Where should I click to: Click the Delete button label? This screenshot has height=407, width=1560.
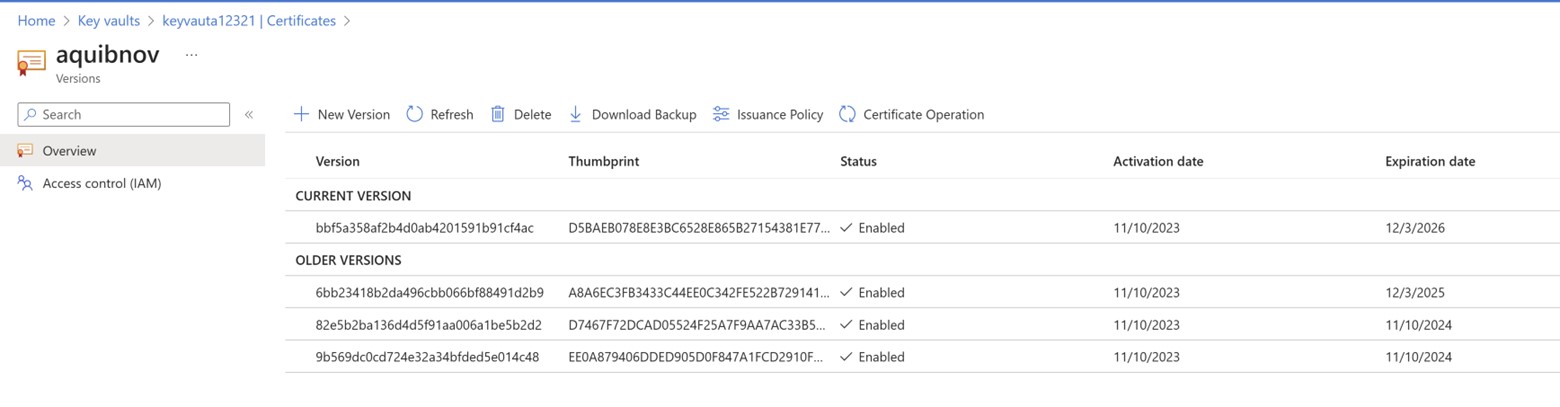coord(533,114)
